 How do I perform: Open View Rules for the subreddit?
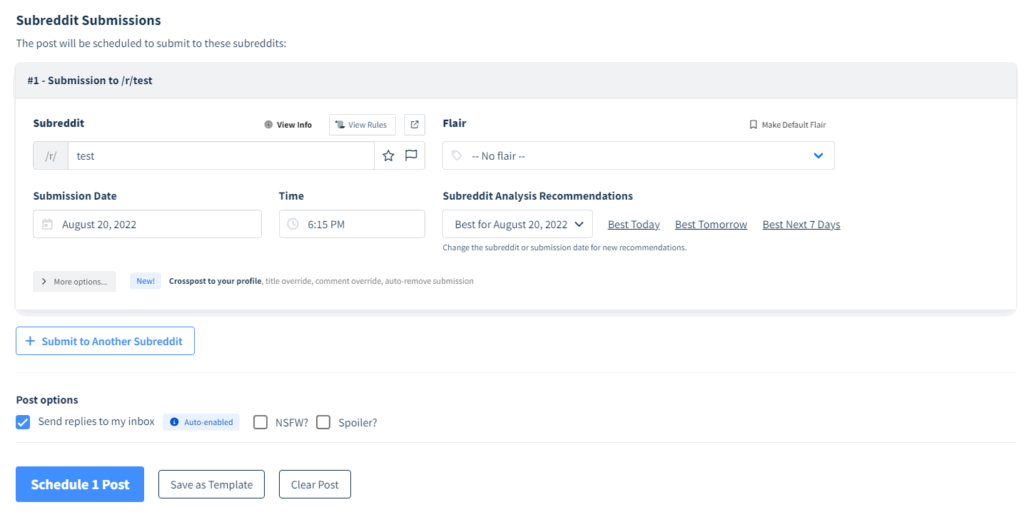362,124
